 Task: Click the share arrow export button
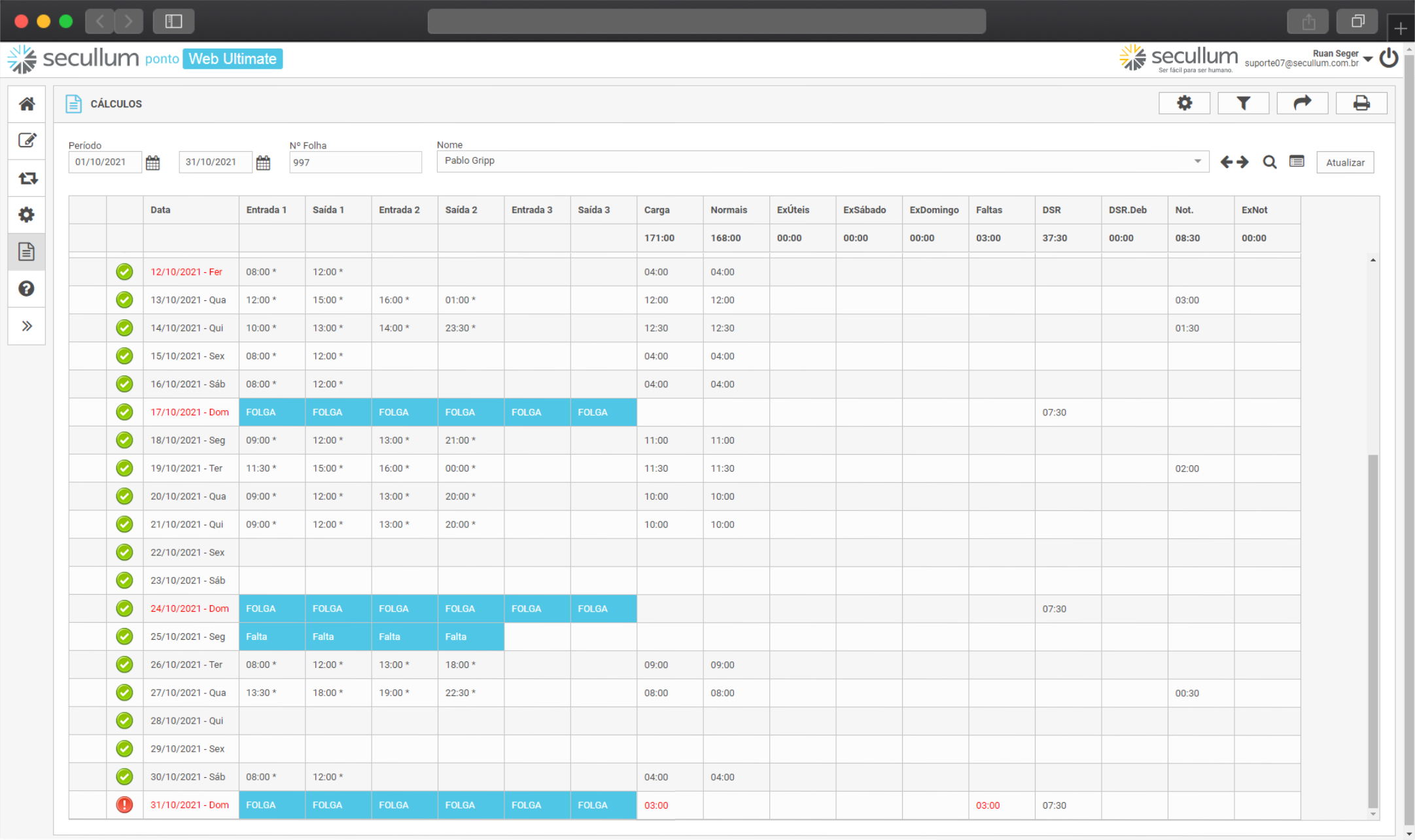(x=1302, y=103)
